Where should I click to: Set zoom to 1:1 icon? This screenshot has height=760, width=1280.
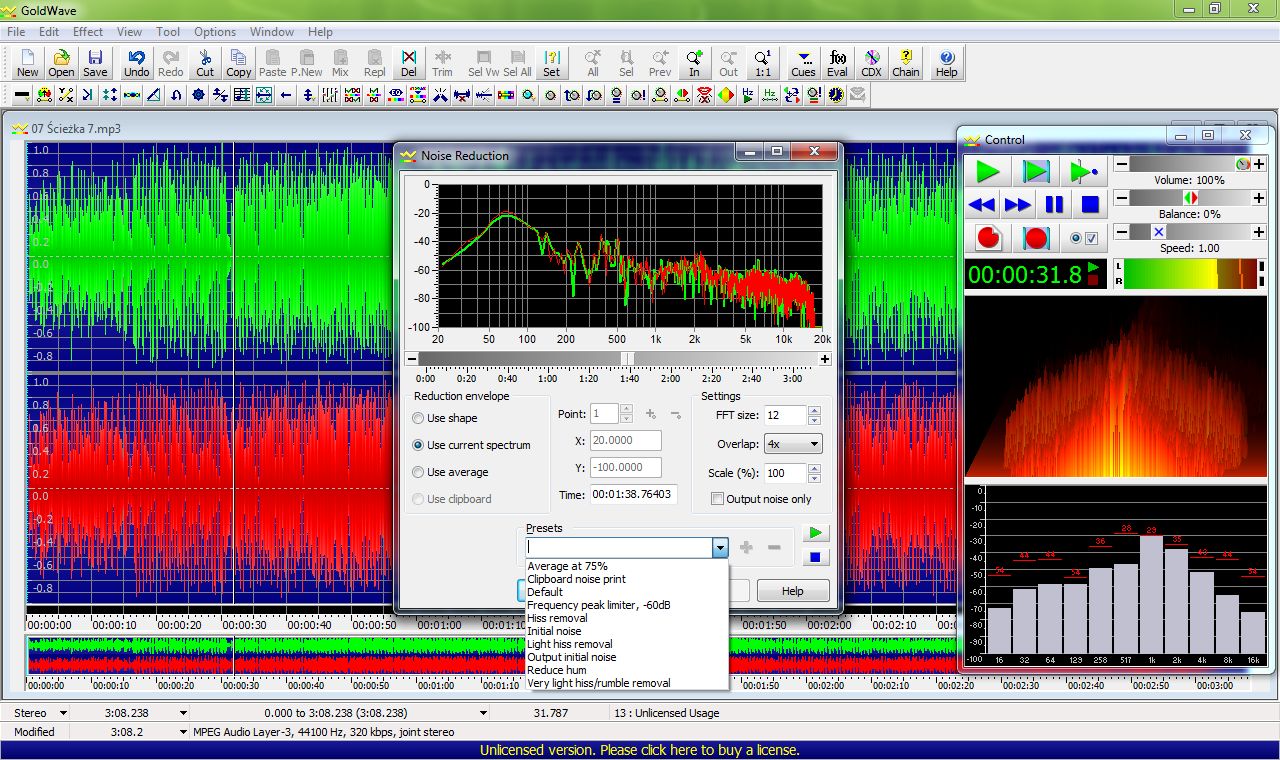pyautogui.click(x=762, y=63)
